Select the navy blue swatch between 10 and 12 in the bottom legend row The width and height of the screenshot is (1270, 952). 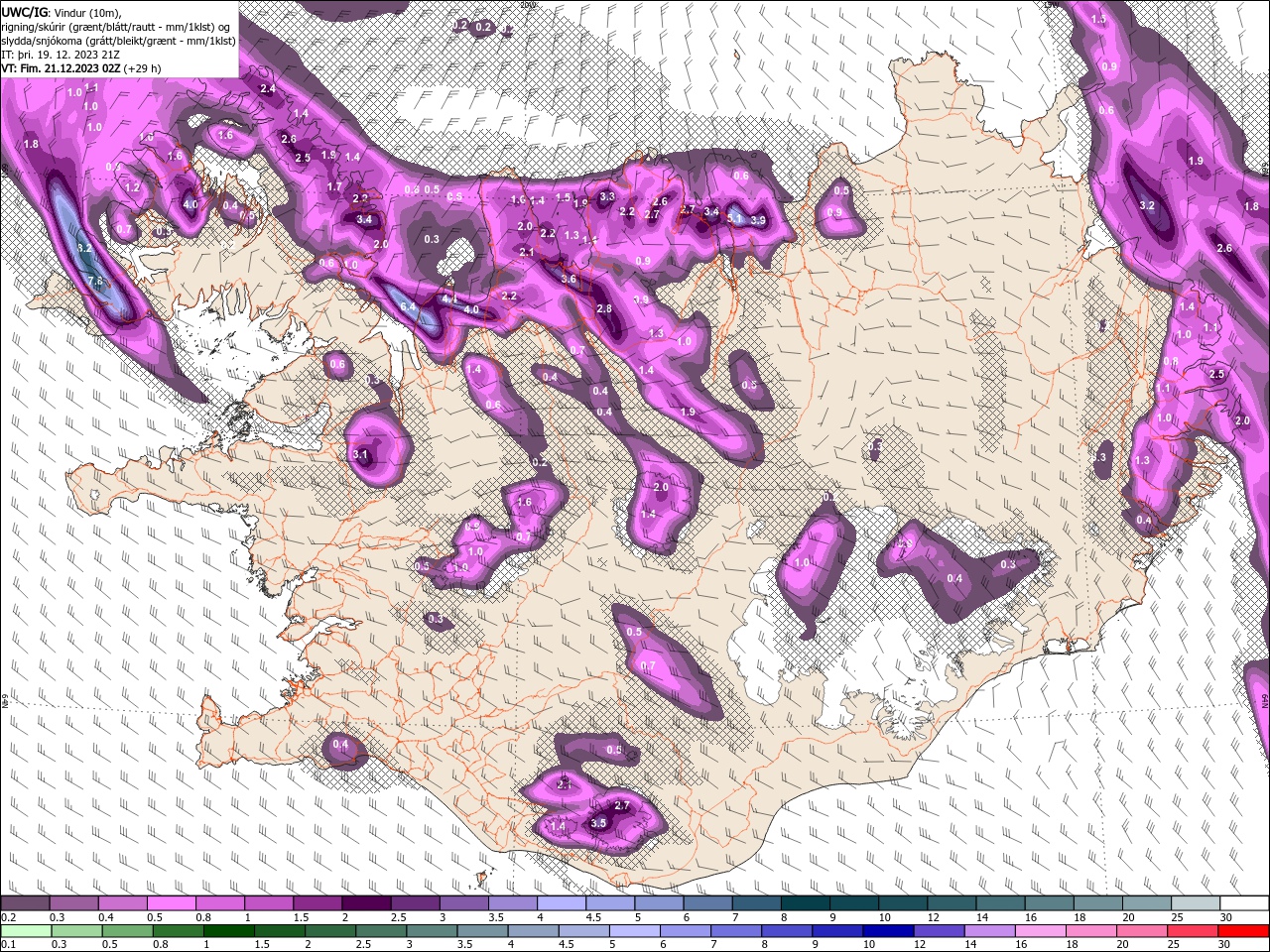889,930
